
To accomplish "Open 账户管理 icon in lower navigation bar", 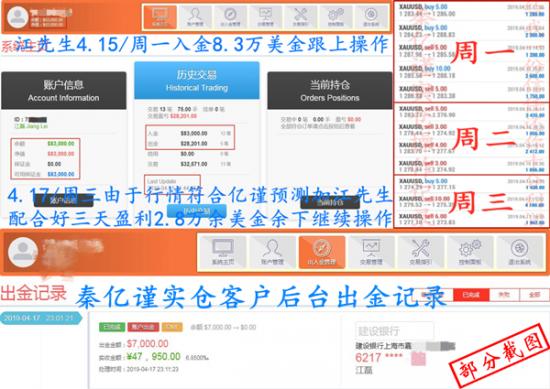I will point(272,252).
